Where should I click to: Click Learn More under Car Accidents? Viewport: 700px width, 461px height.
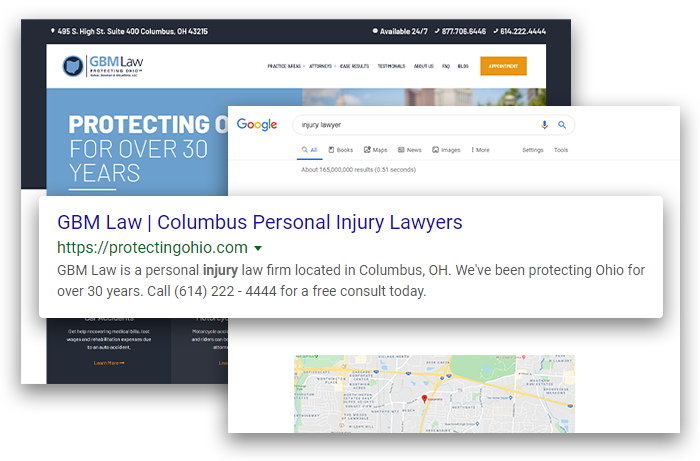109,363
